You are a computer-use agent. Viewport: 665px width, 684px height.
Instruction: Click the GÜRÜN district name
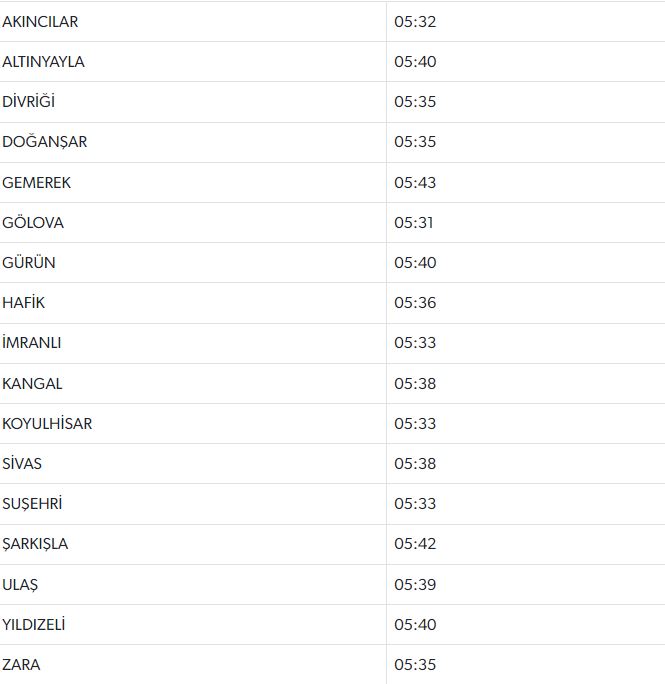click(29, 263)
